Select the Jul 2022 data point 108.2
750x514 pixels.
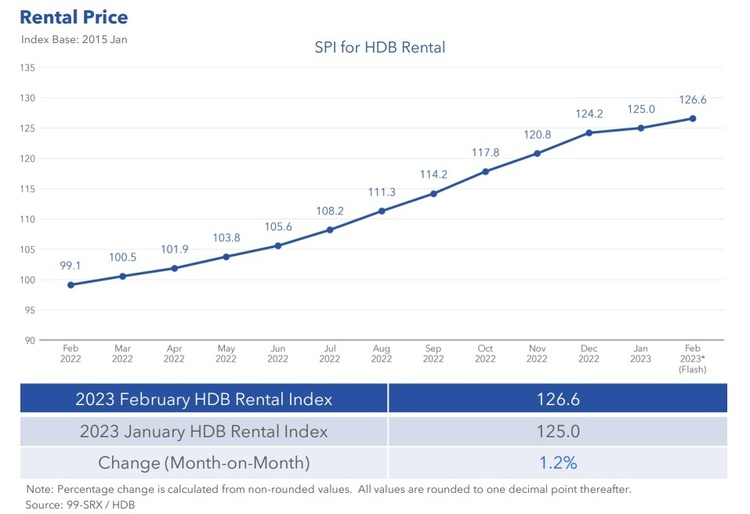click(330, 230)
